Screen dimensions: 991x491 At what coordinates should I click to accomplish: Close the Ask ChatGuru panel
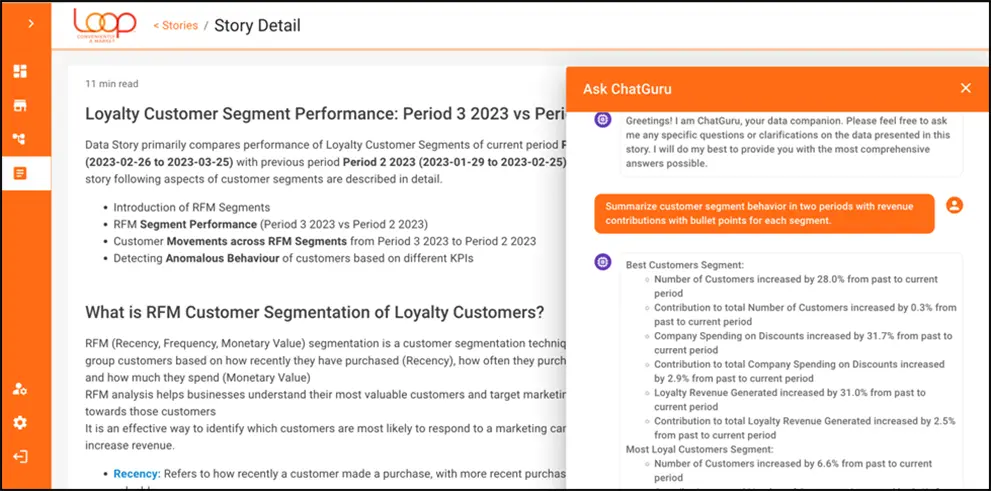[966, 88]
